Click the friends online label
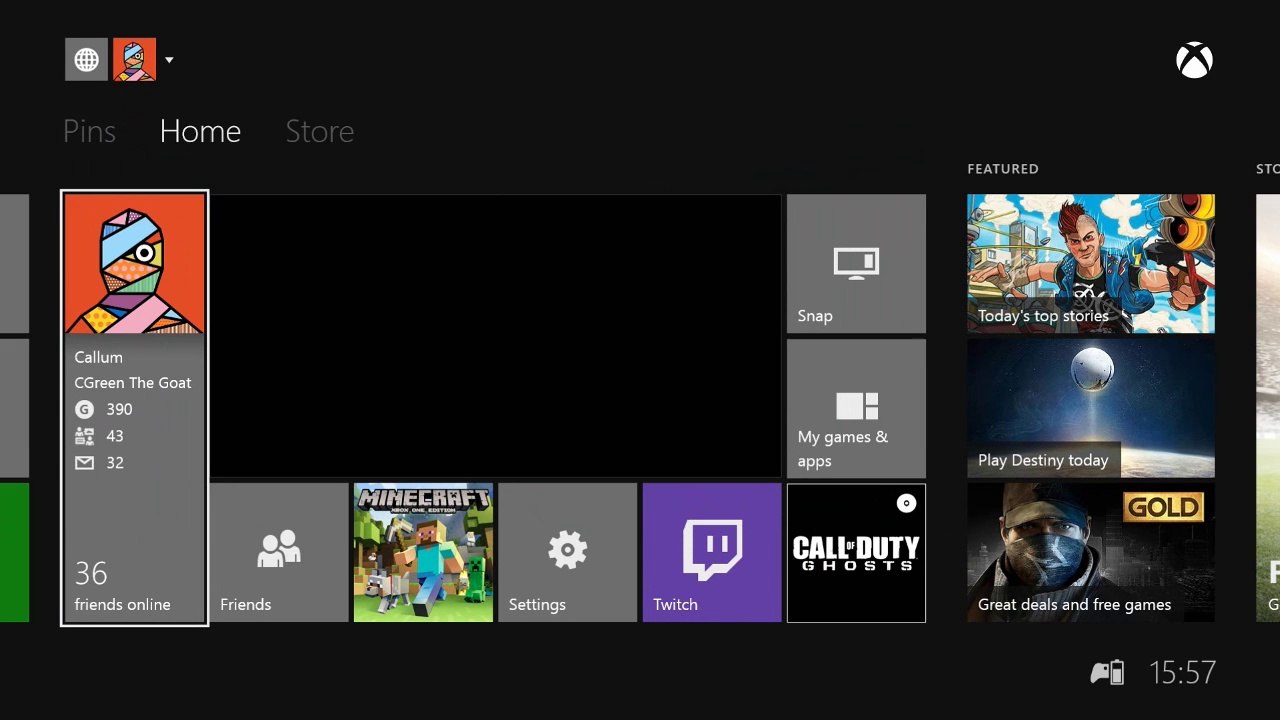The height and width of the screenshot is (720, 1280). 122,605
